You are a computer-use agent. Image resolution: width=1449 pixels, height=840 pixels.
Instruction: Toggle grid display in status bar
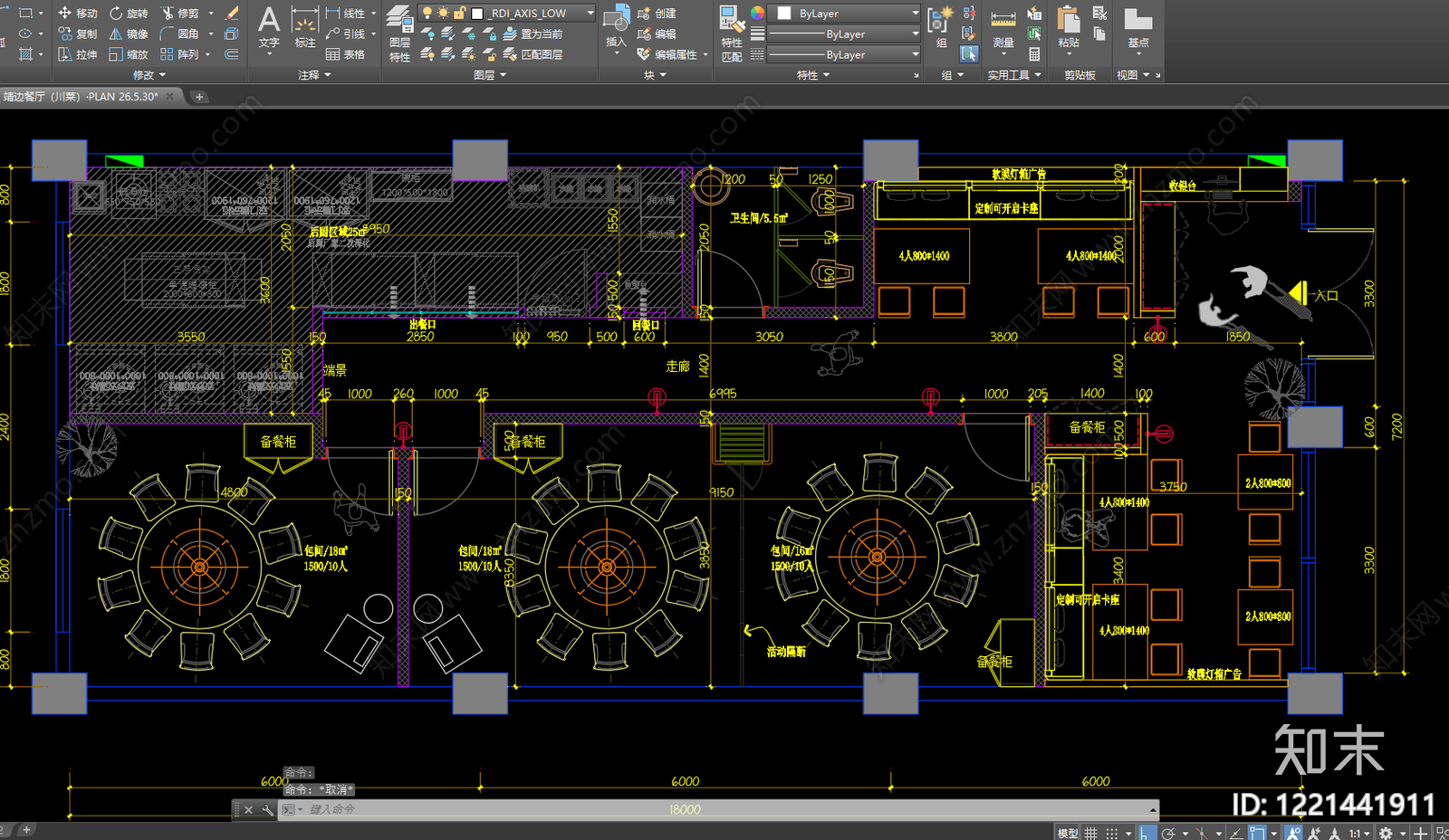1091,833
